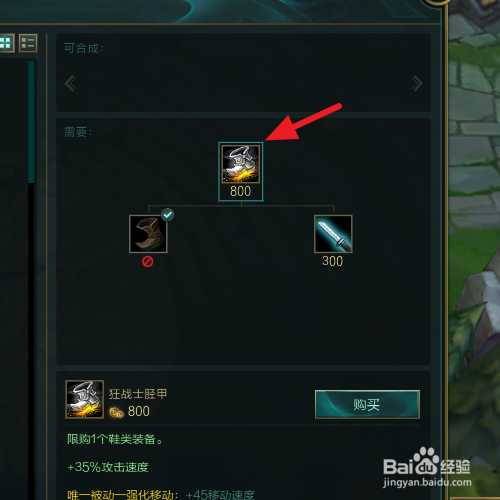The height and width of the screenshot is (500, 500).
Task: Click the 300 price under Dagger
Action: [332, 261]
